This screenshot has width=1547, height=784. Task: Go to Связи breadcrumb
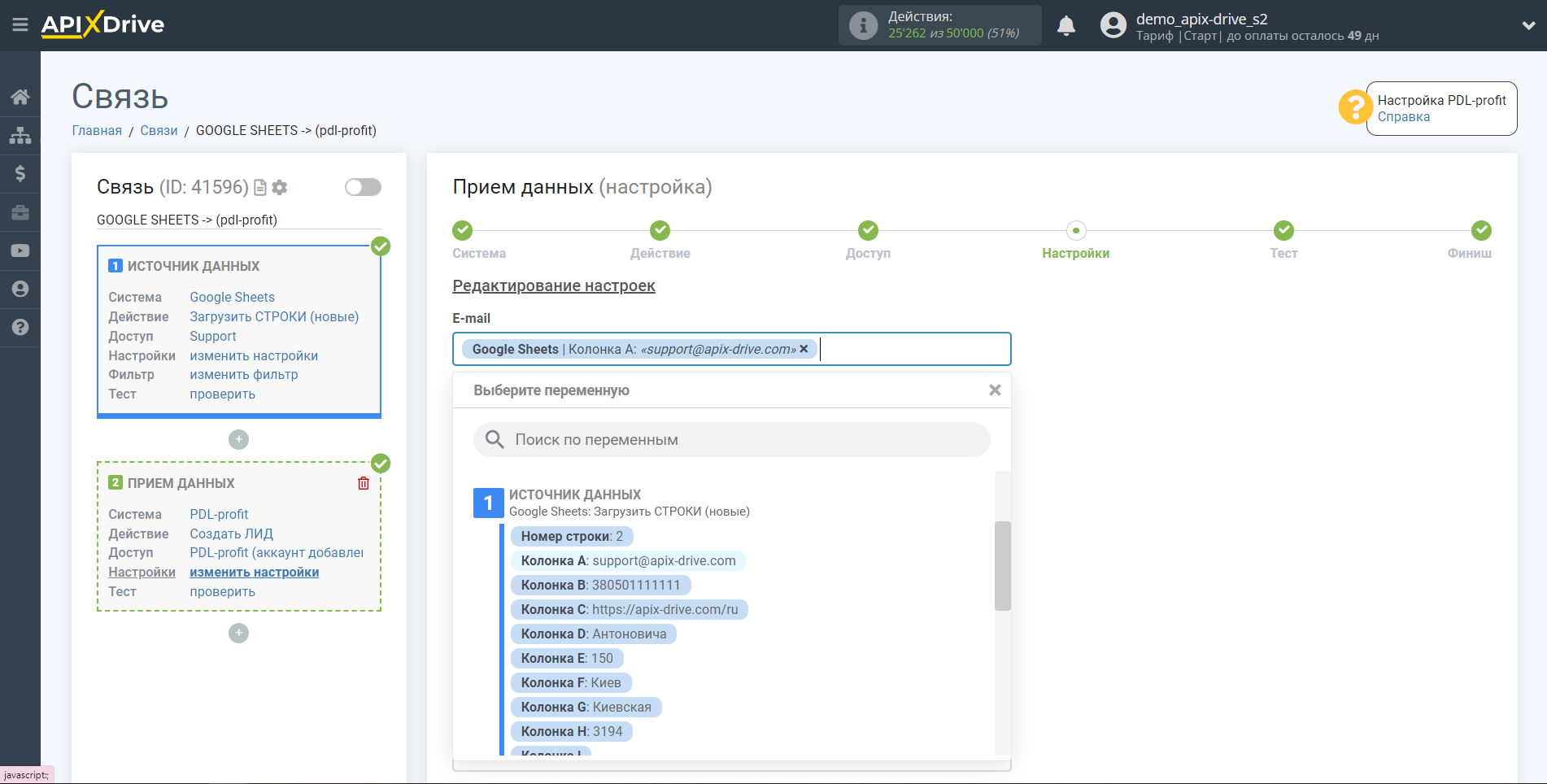click(159, 131)
